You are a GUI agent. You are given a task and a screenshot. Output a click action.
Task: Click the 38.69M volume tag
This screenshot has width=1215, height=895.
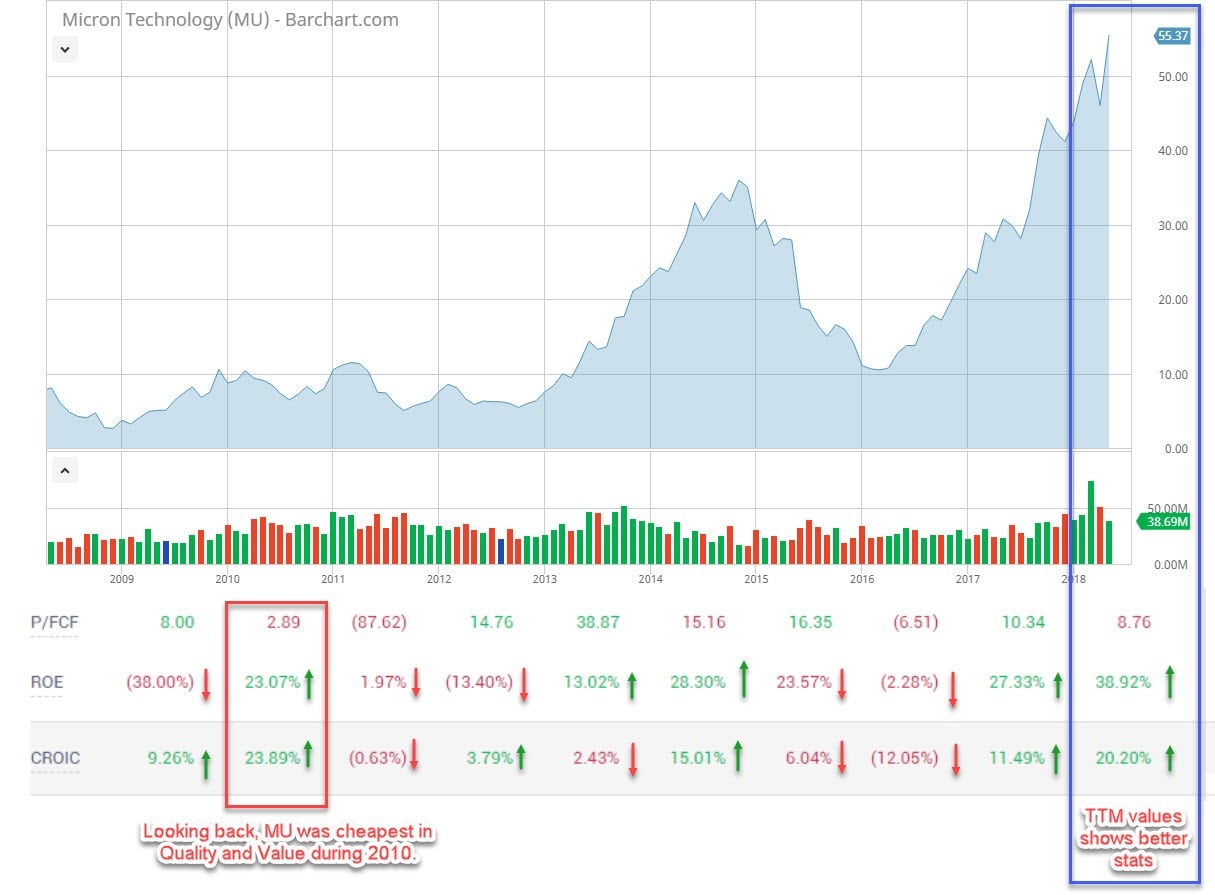(1166, 521)
